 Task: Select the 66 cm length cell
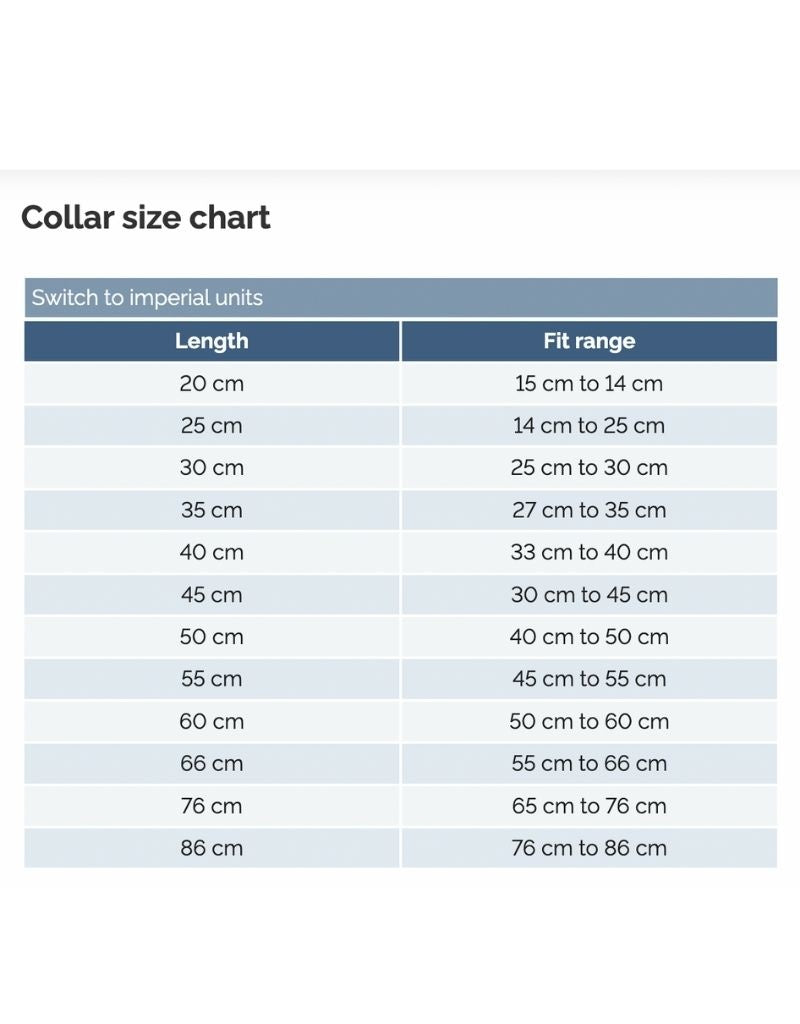pyautogui.click(x=211, y=764)
